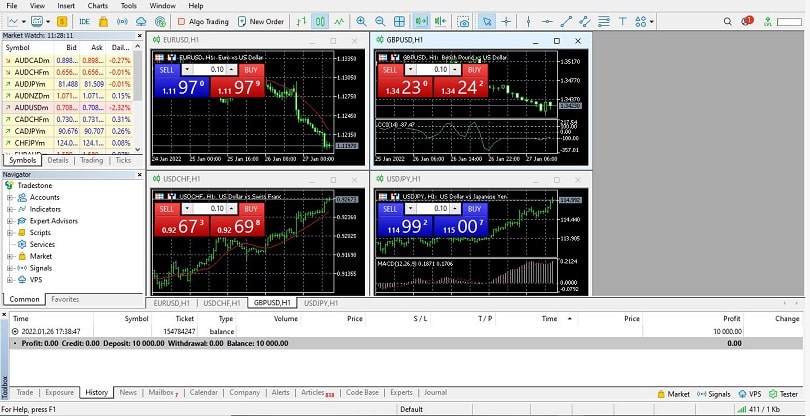Click the dollar Trading accounts icon
Viewport: 810px width, 416px height.
tap(62, 22)
